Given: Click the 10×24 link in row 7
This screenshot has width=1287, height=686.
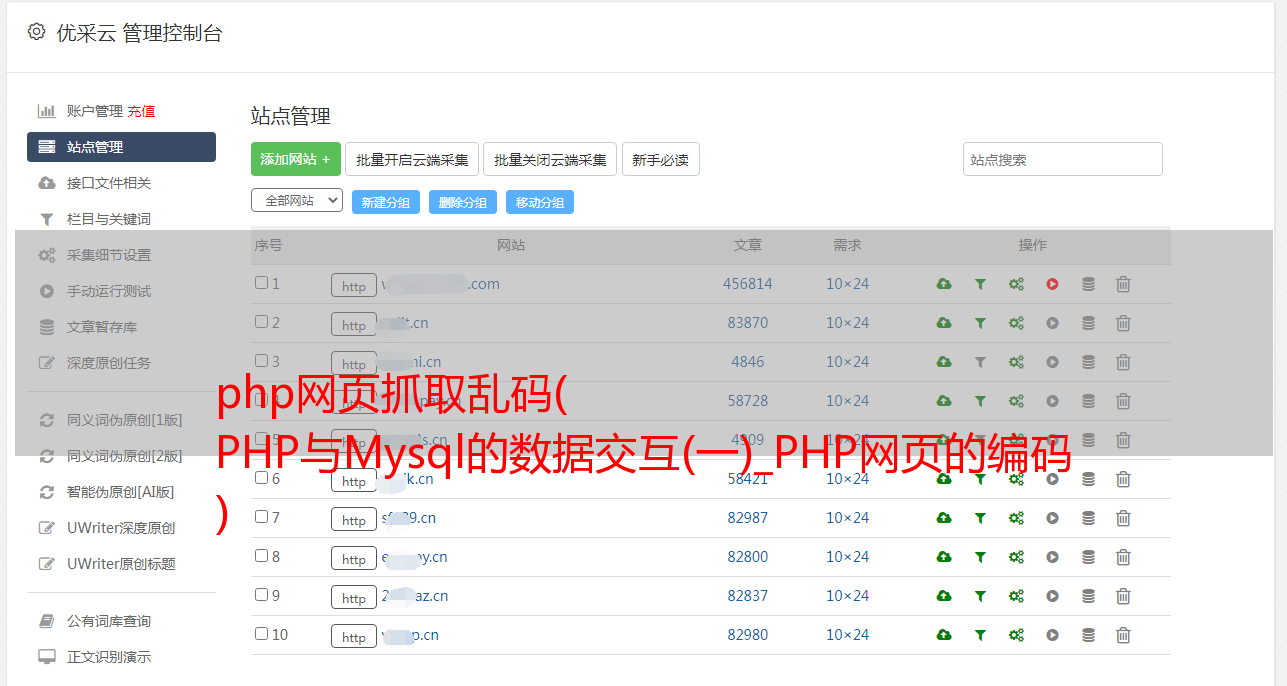Looking at the screenshot, I should [x=848, y=518].
